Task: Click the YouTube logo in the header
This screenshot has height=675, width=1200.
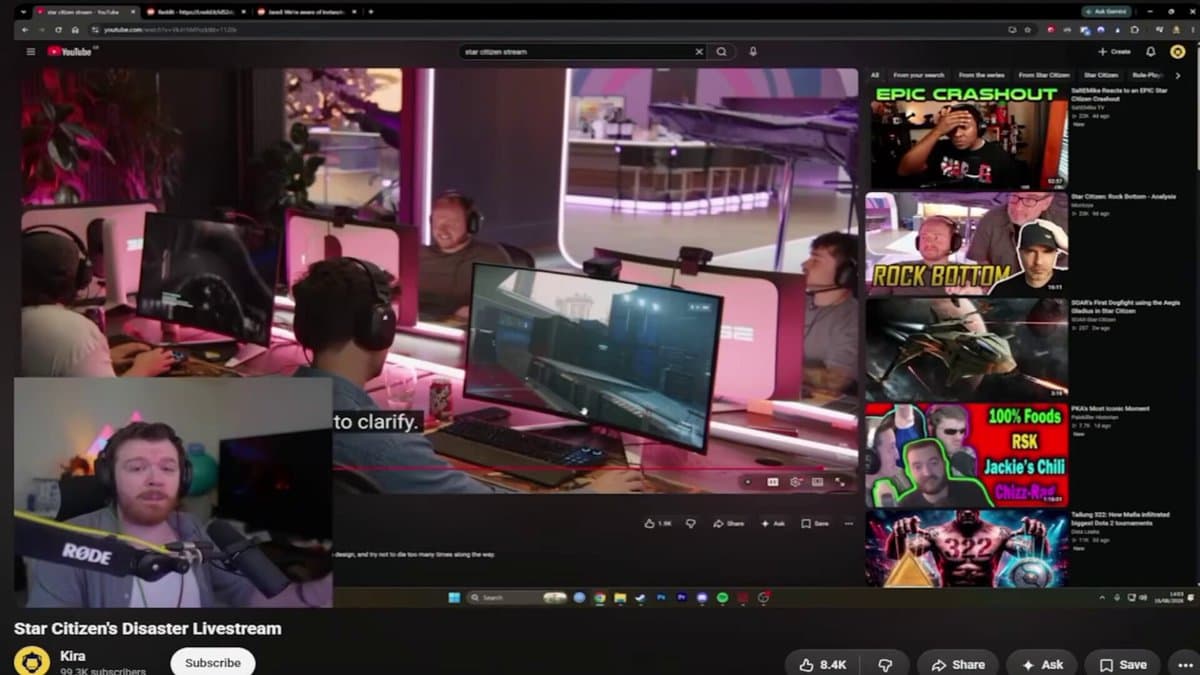Action: 71,51
